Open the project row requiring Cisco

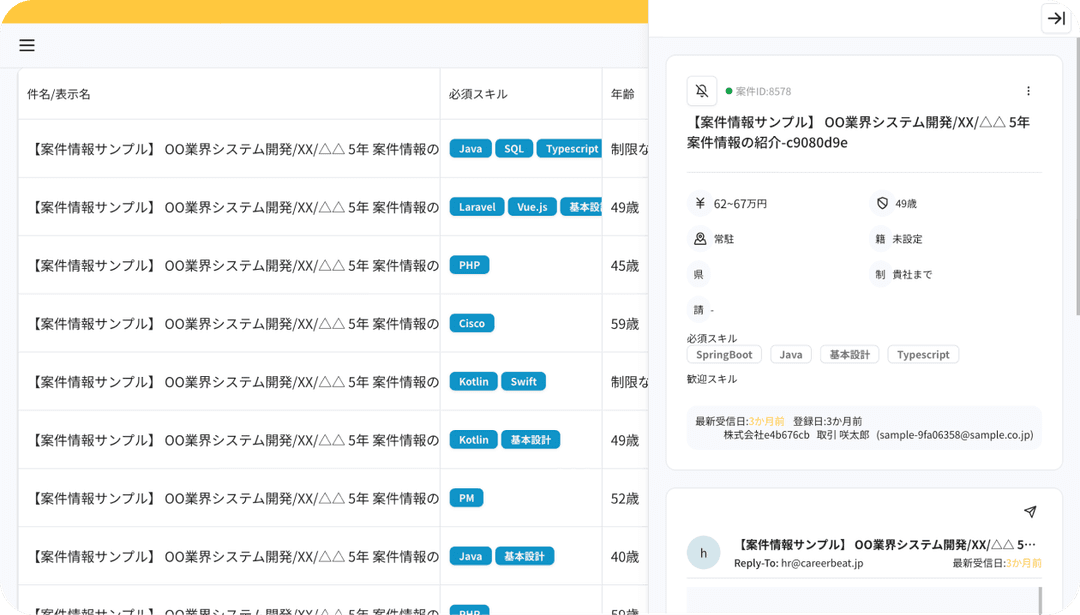coord(333,324)
